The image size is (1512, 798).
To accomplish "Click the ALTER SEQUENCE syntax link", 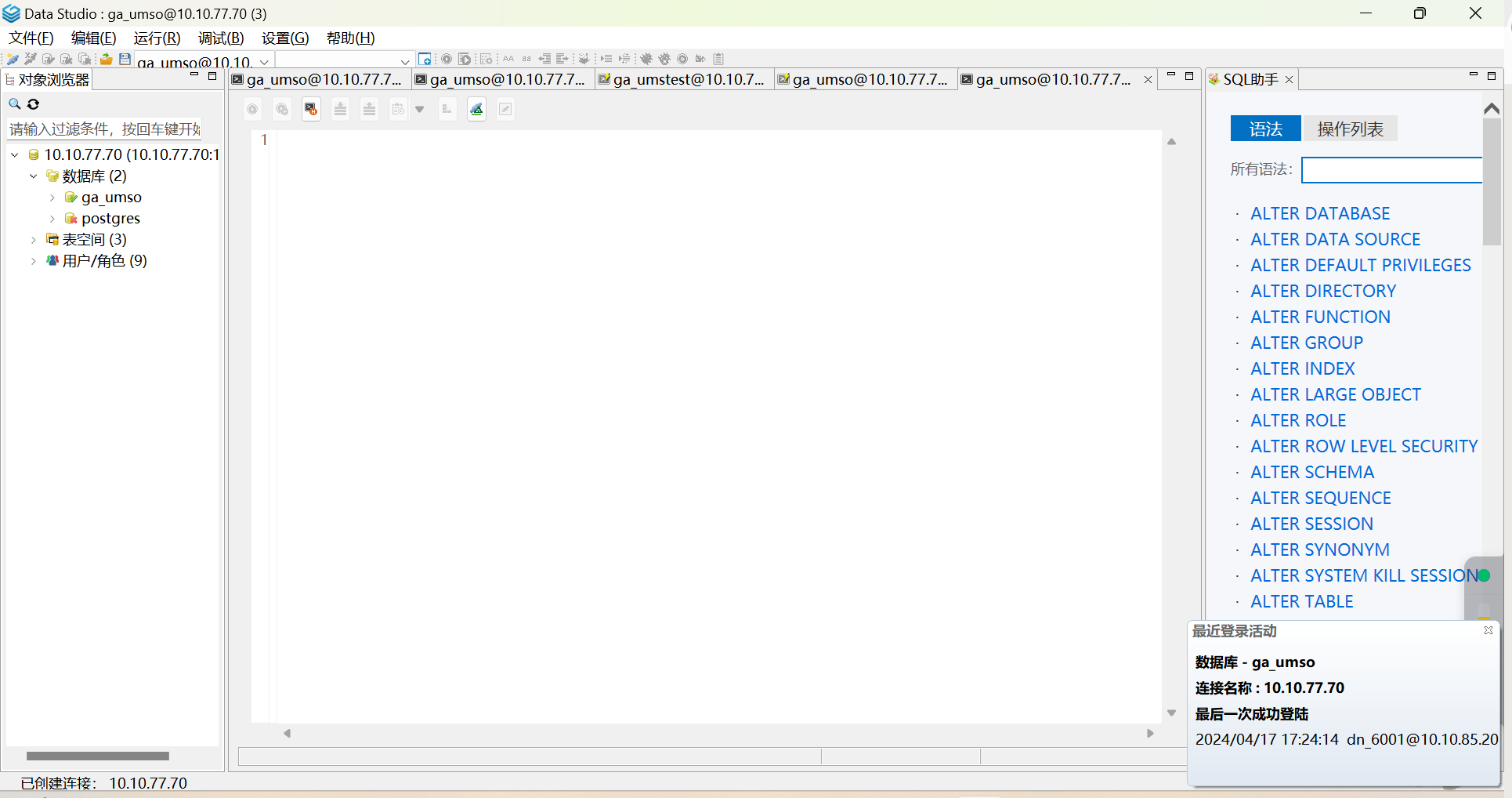I will tap(1321, 498).
